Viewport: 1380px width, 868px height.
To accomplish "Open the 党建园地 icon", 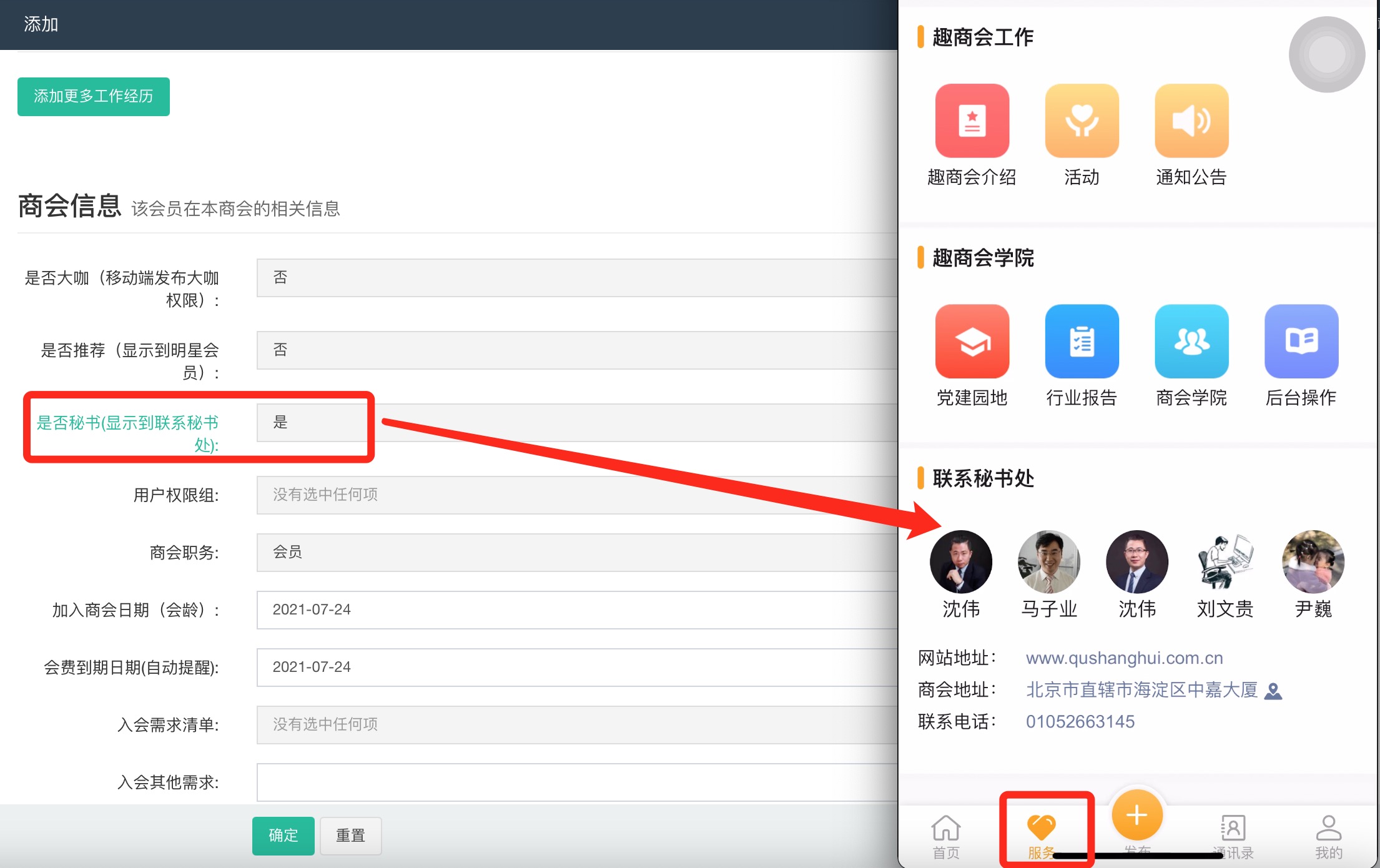I will click(972, 341).
